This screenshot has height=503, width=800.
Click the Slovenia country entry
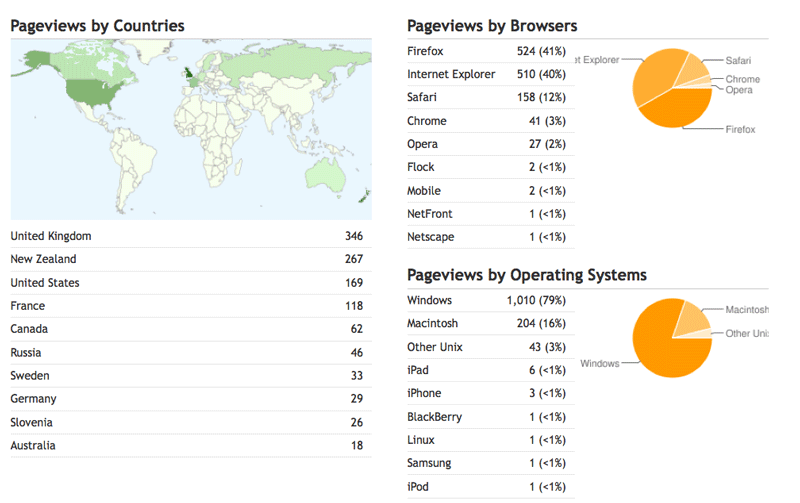pyautogui.click(x=191, y=422)
